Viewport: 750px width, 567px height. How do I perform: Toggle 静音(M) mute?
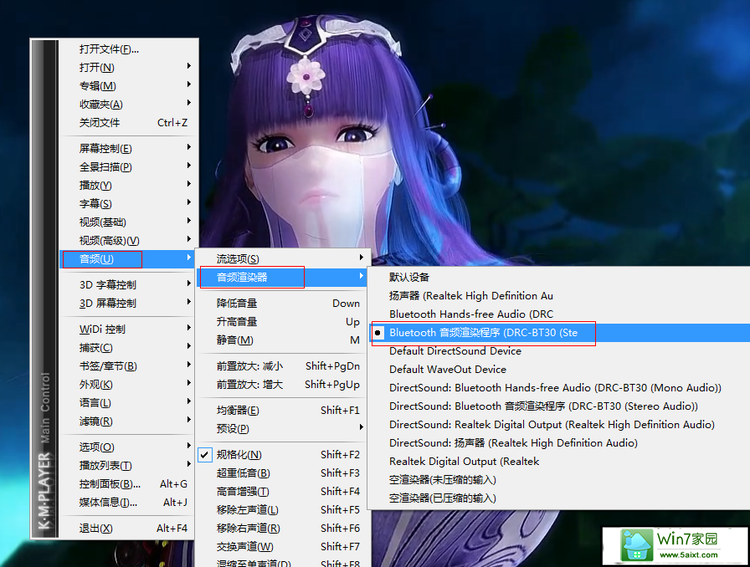[283, 340]
